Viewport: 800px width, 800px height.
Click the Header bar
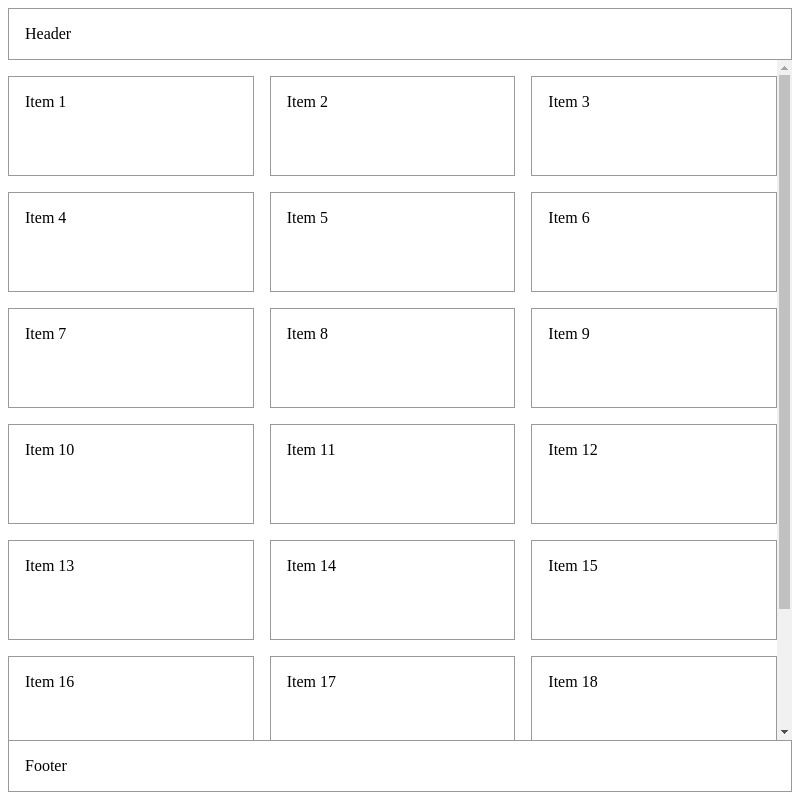[x=400, y=34]
